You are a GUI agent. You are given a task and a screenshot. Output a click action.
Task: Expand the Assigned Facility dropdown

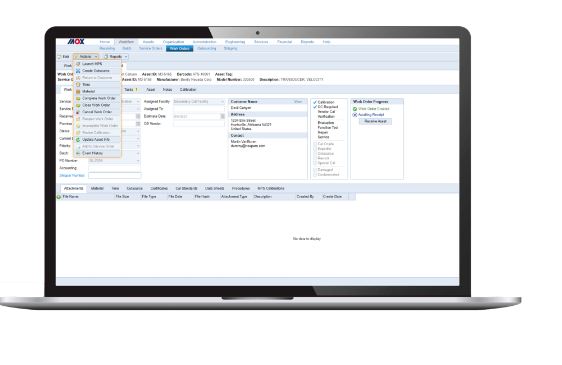coord(222,101)
